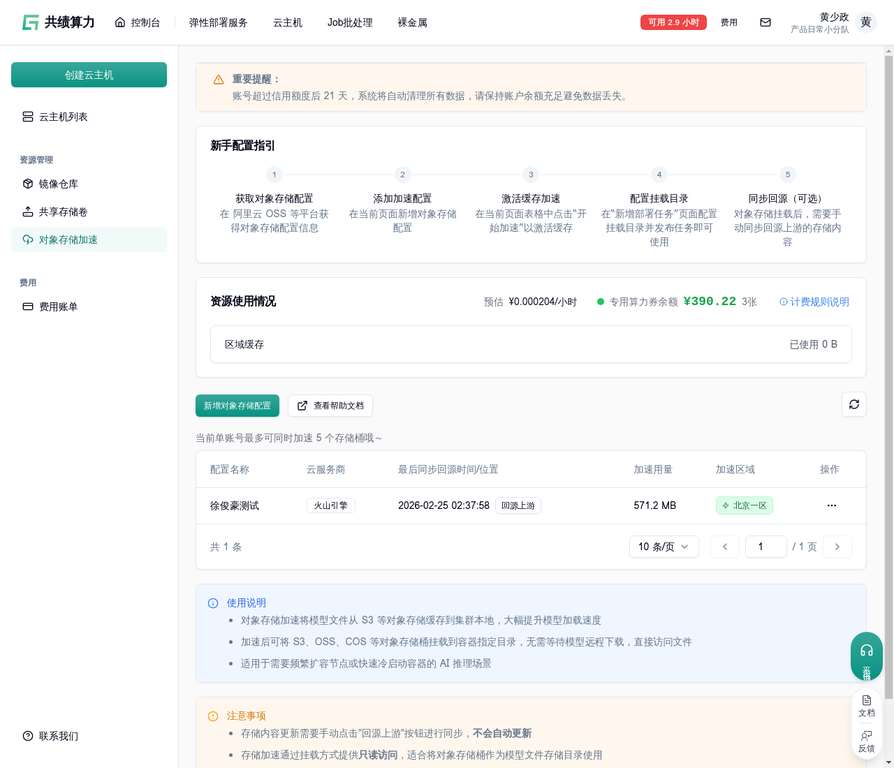Open the 文档 docs shortcut icon
The image size is (894, 768).
[x=866, y=706]
